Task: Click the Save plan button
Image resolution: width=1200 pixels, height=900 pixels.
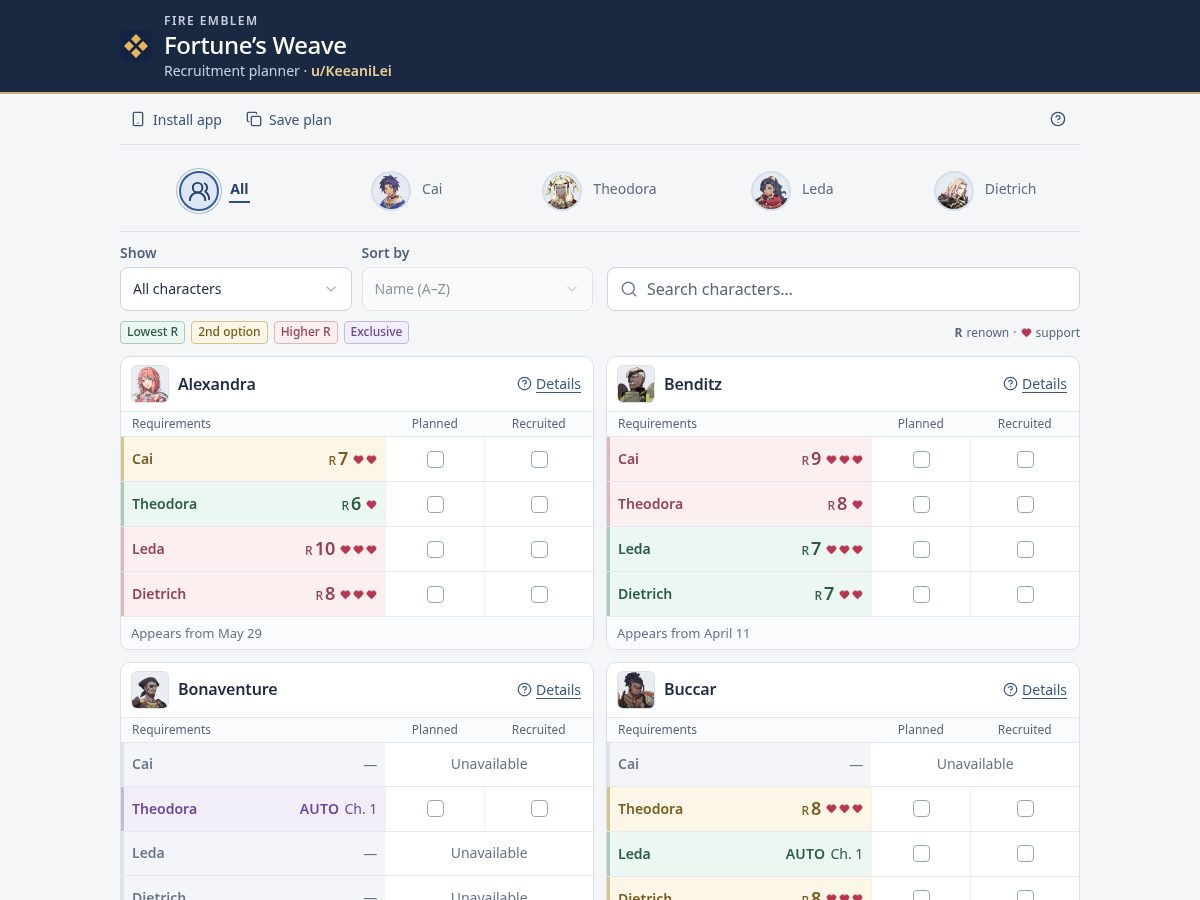Action: pos(289,119)
